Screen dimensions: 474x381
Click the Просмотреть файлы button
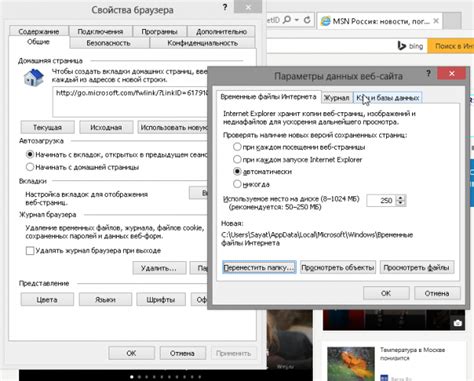(x=417, y=268)
